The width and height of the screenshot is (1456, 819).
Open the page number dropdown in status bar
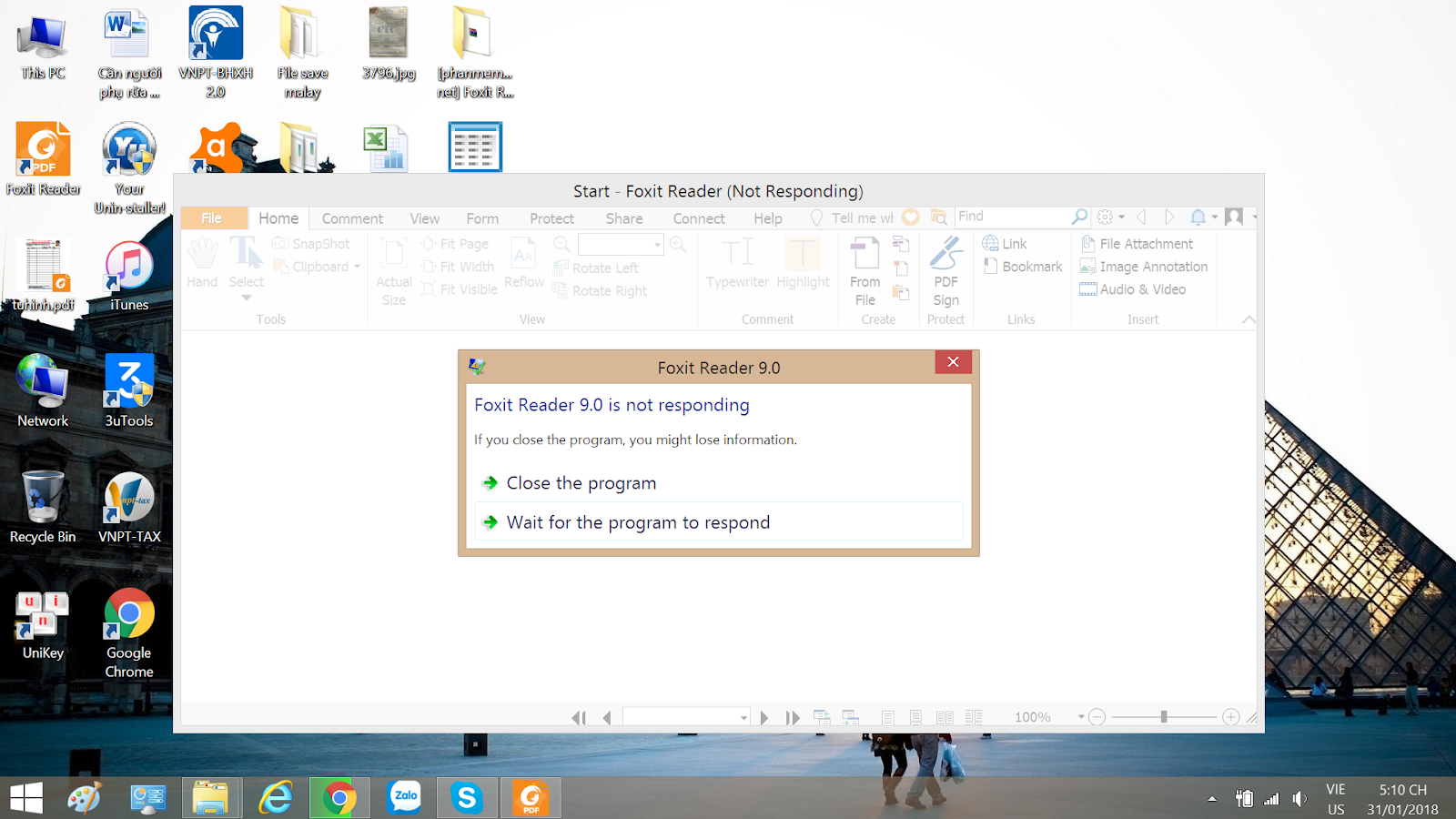743,717
